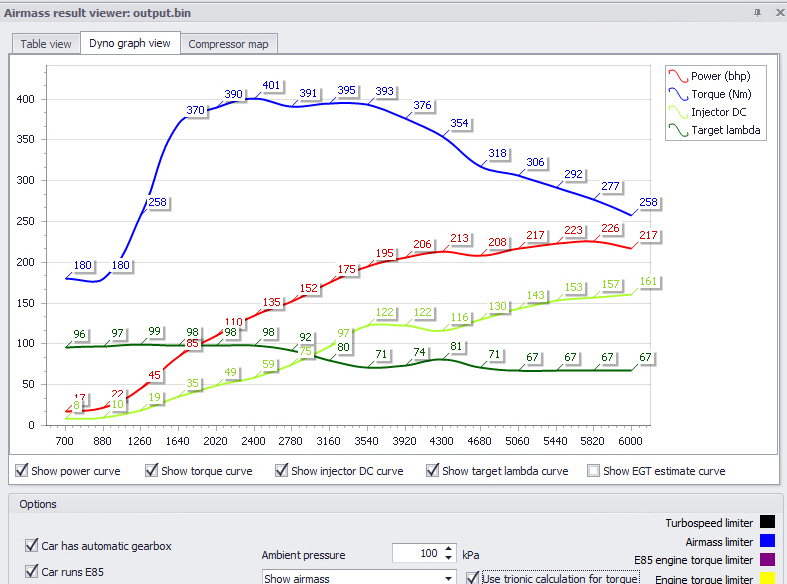Click the torque label 354
This screenshot has height=584, width=787.
coord(459,123)
